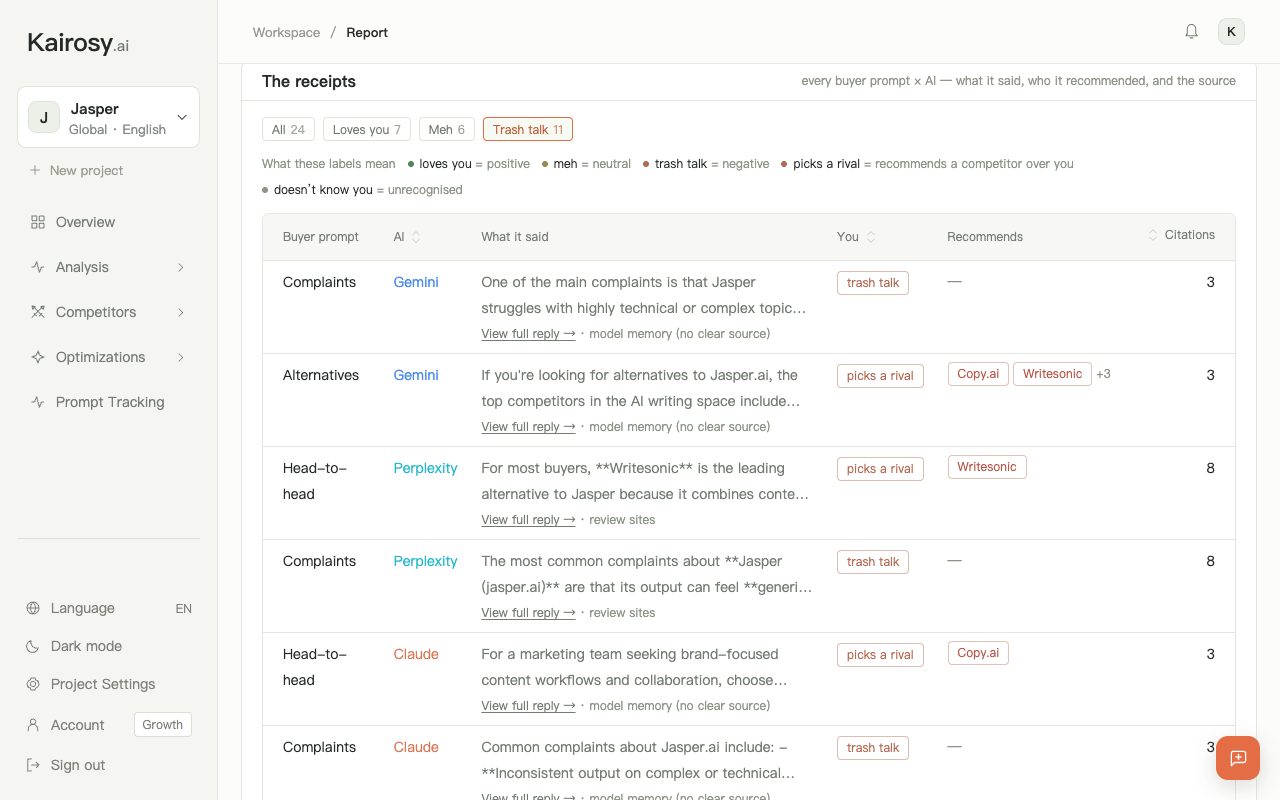Click the Project Settings gear icon
Screen dimensions: 1280x800
(x=33, y=684)
